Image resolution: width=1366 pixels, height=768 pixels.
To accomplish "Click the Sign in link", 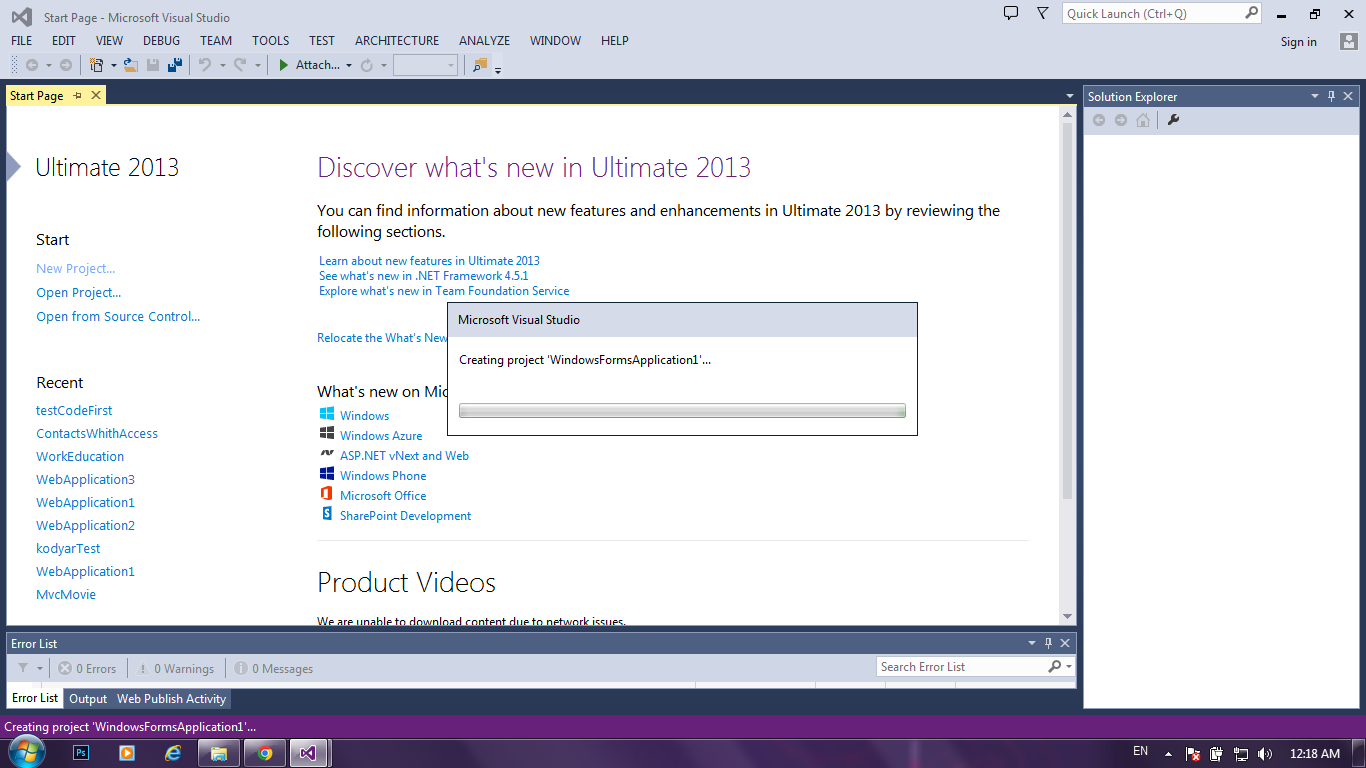I will coord(1299,42).
